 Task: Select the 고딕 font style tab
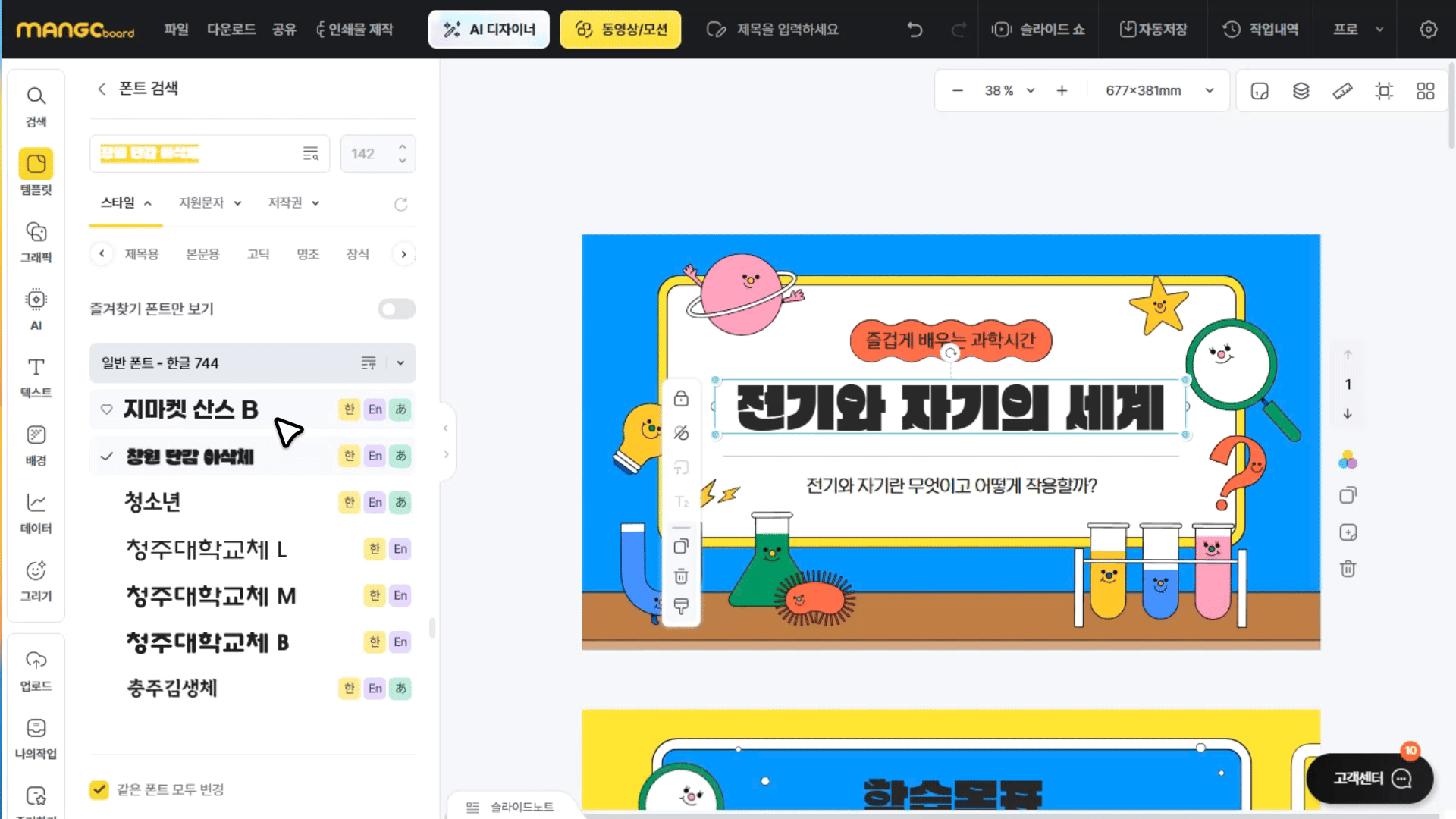click(258, 254)
